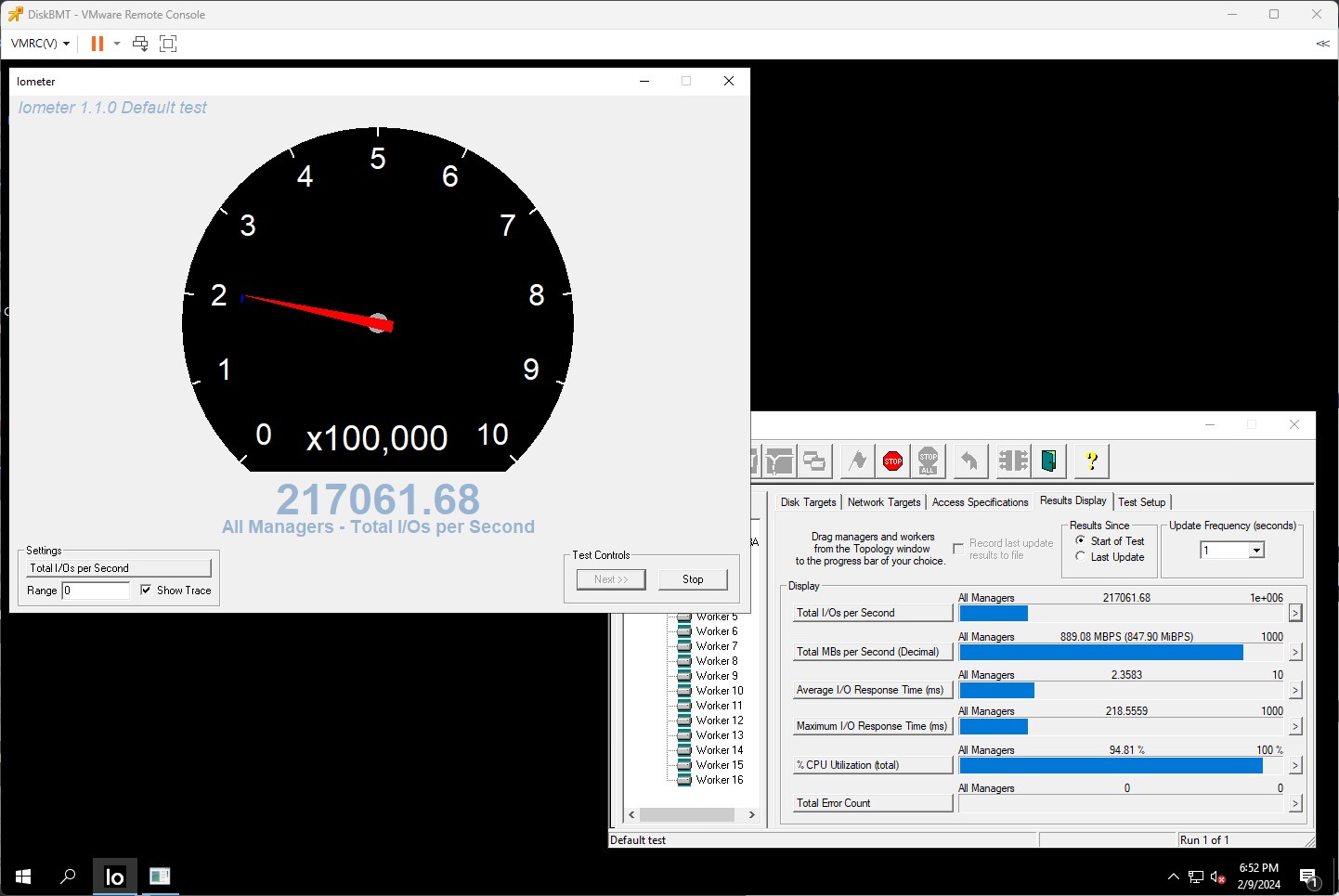Switch to the Access Specifications tab

(x=980, y=502)
